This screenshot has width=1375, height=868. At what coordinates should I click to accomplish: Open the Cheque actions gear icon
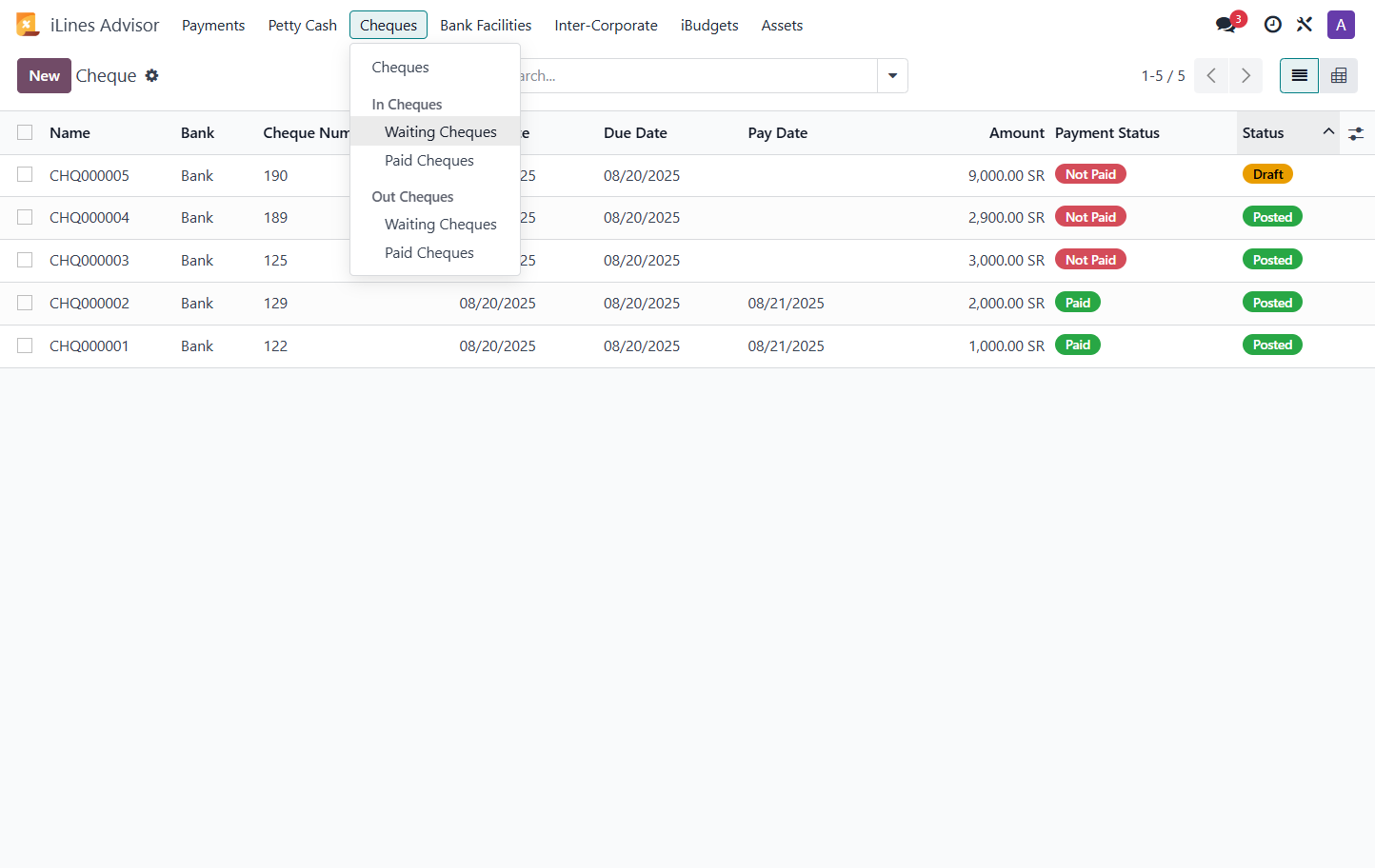151,75
